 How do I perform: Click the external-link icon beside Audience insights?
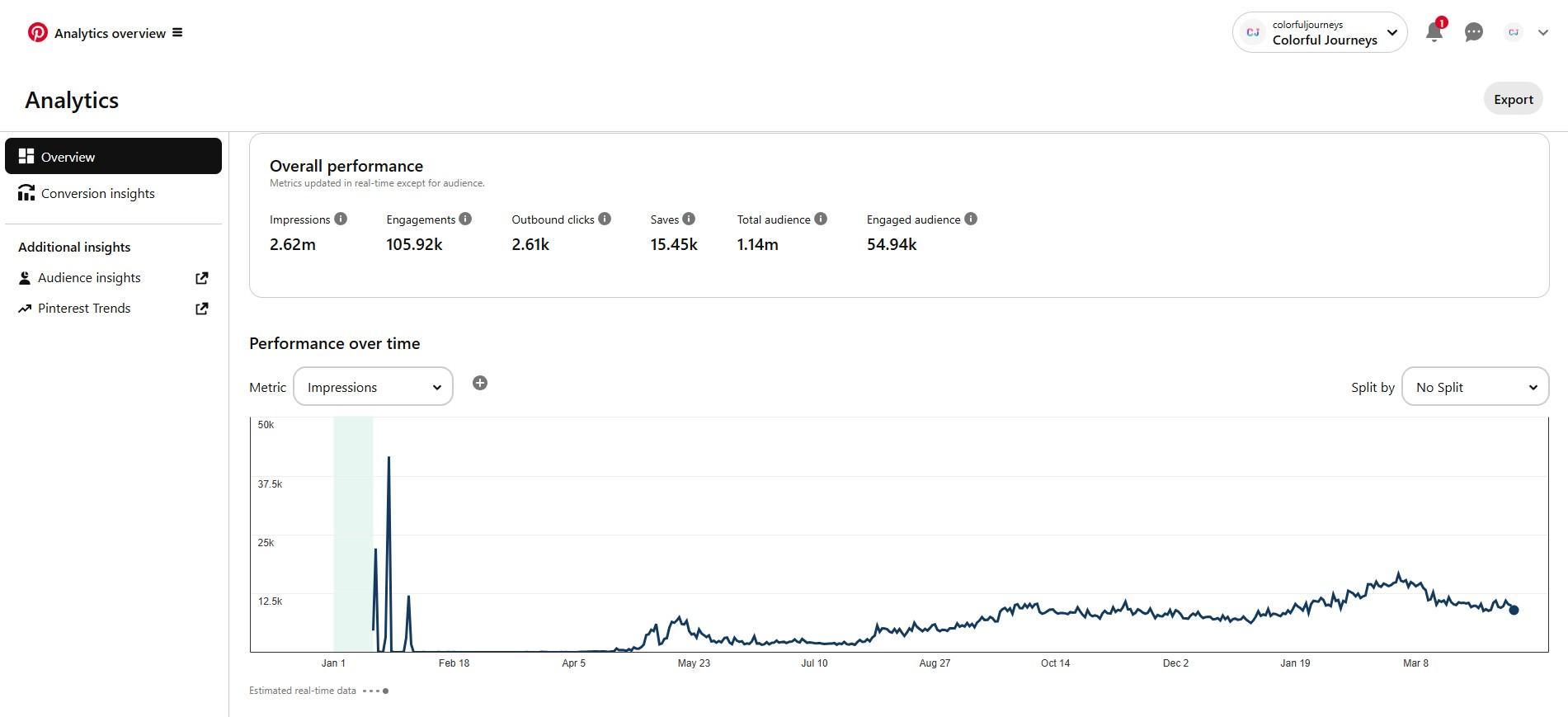(201, 278)
